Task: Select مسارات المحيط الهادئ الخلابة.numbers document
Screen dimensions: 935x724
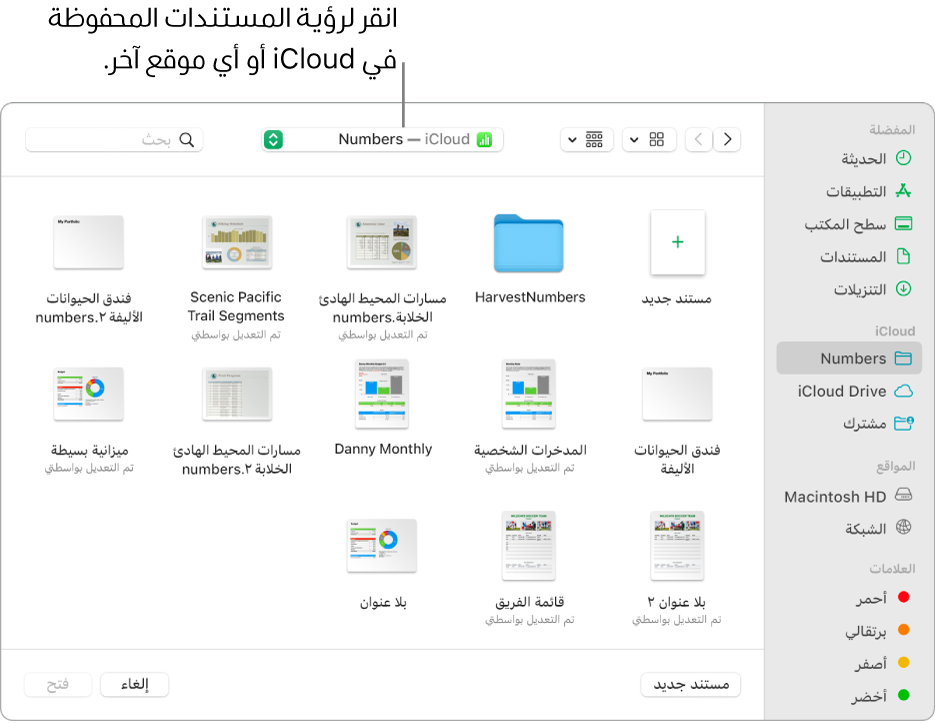Action: click(x=382, y=243)
